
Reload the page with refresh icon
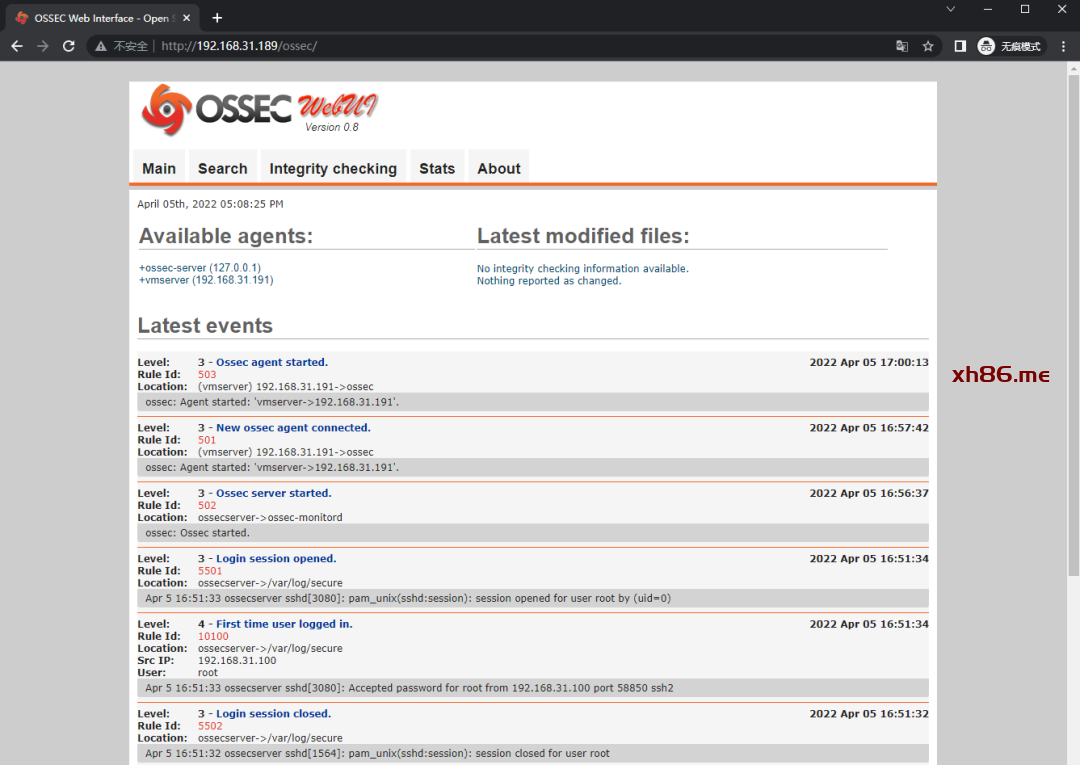click(69, 46)
